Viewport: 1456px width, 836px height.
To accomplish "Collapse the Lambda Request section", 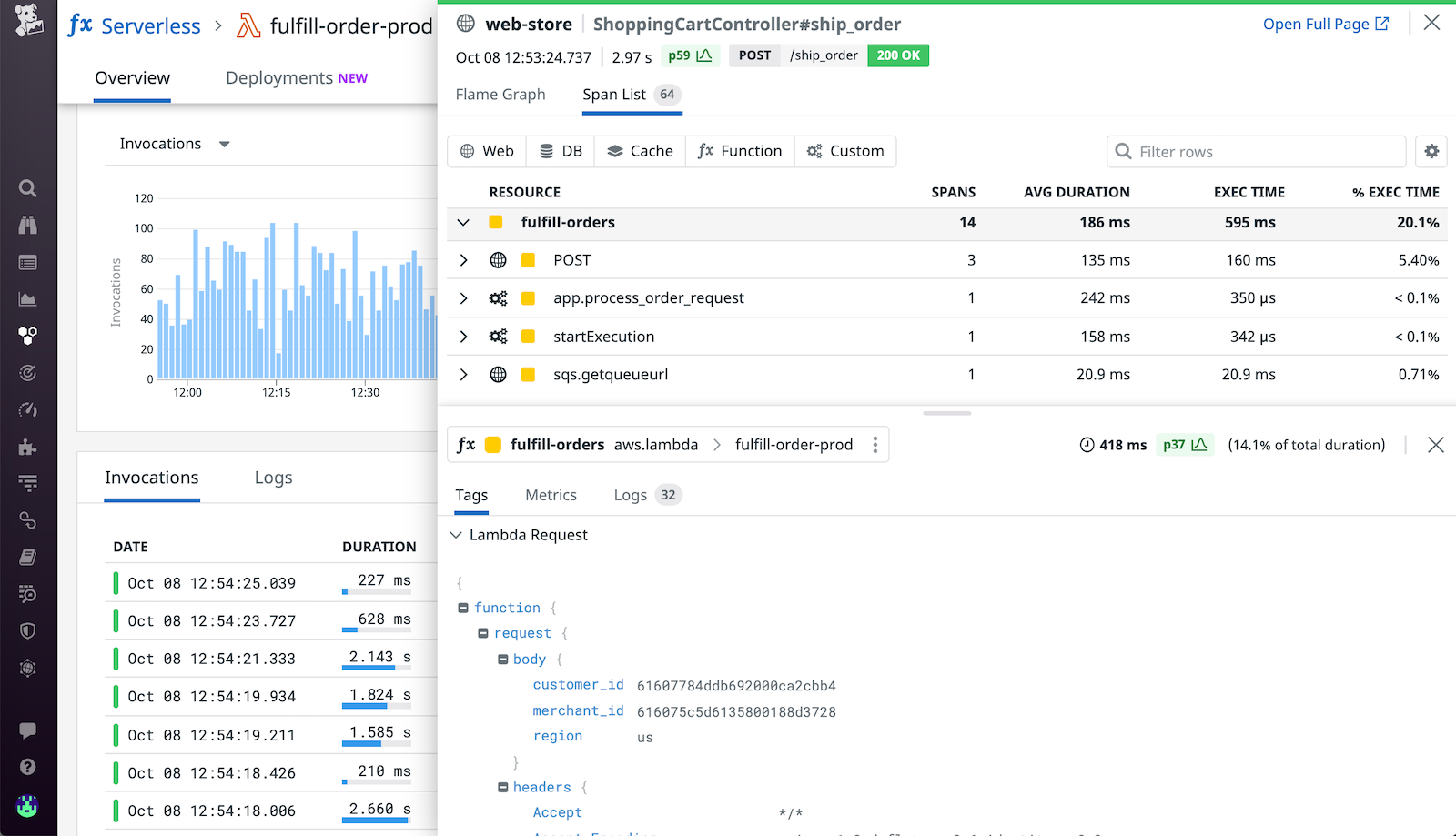I will tap(455, 535).
